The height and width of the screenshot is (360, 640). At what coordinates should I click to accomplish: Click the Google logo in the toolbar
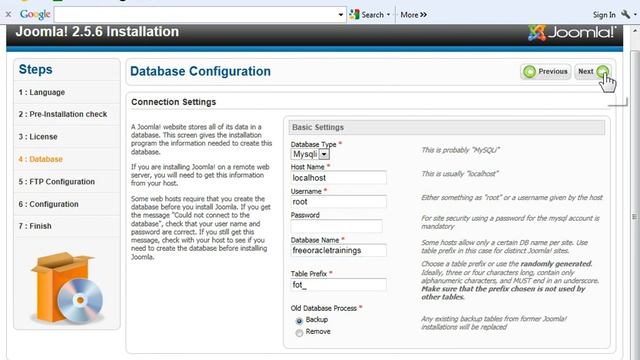[x=35, y=15]
